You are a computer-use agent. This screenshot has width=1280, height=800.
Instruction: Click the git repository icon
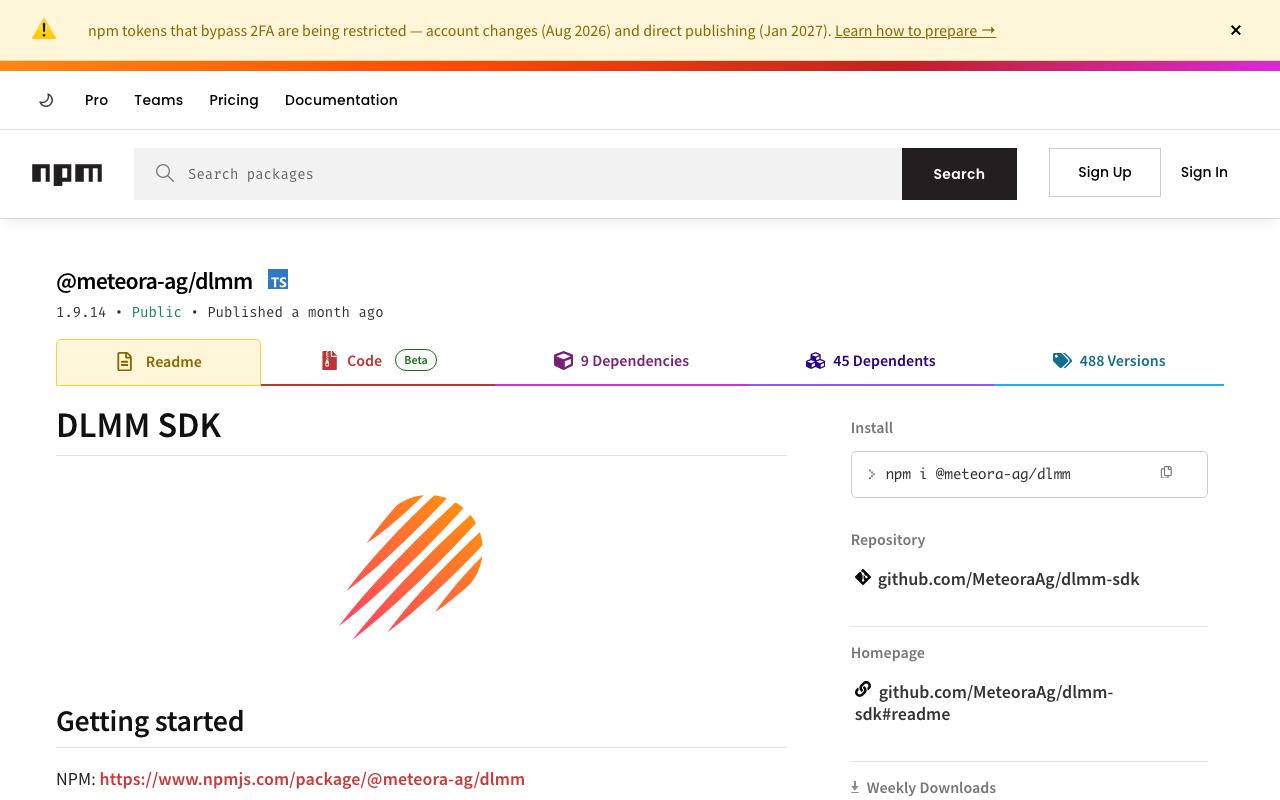[x=863, y=577]
